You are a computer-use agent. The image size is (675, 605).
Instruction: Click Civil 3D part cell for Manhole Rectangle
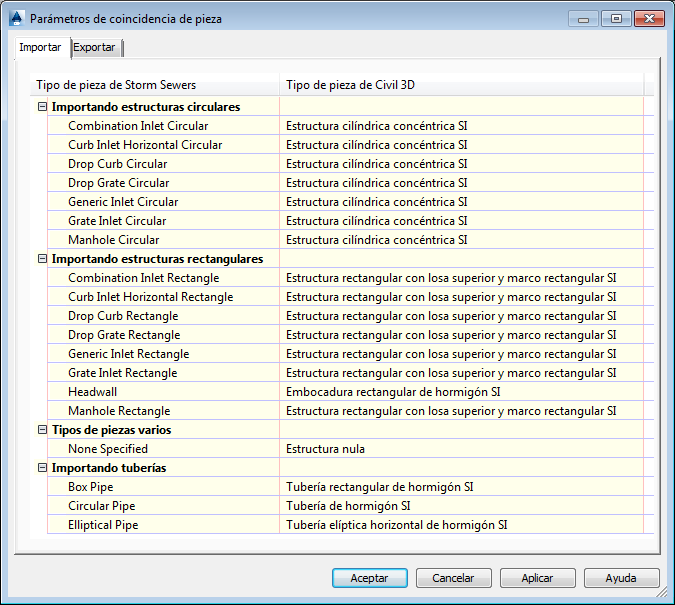click(461, 410)
